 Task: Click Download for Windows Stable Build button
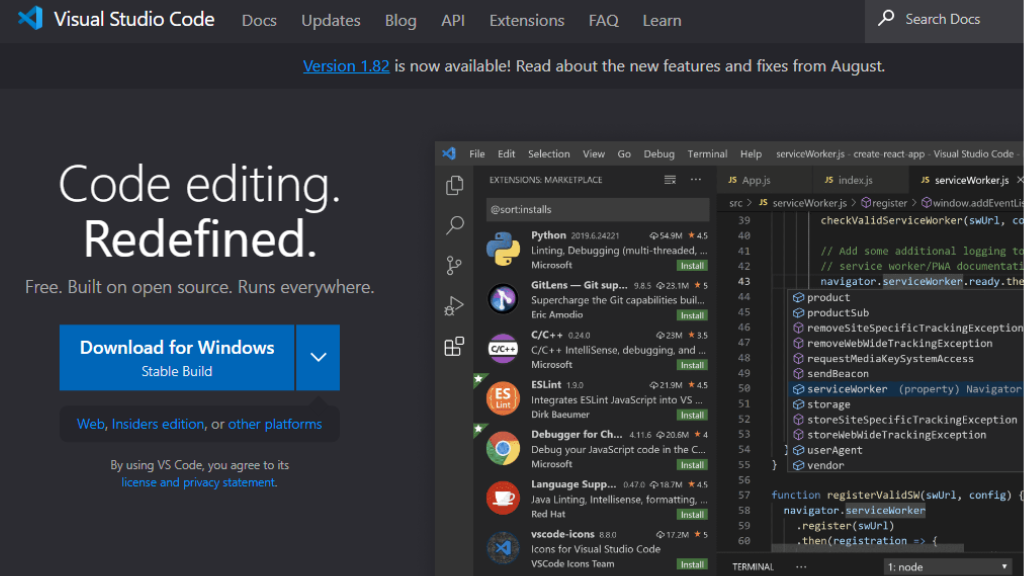(176, 357)
